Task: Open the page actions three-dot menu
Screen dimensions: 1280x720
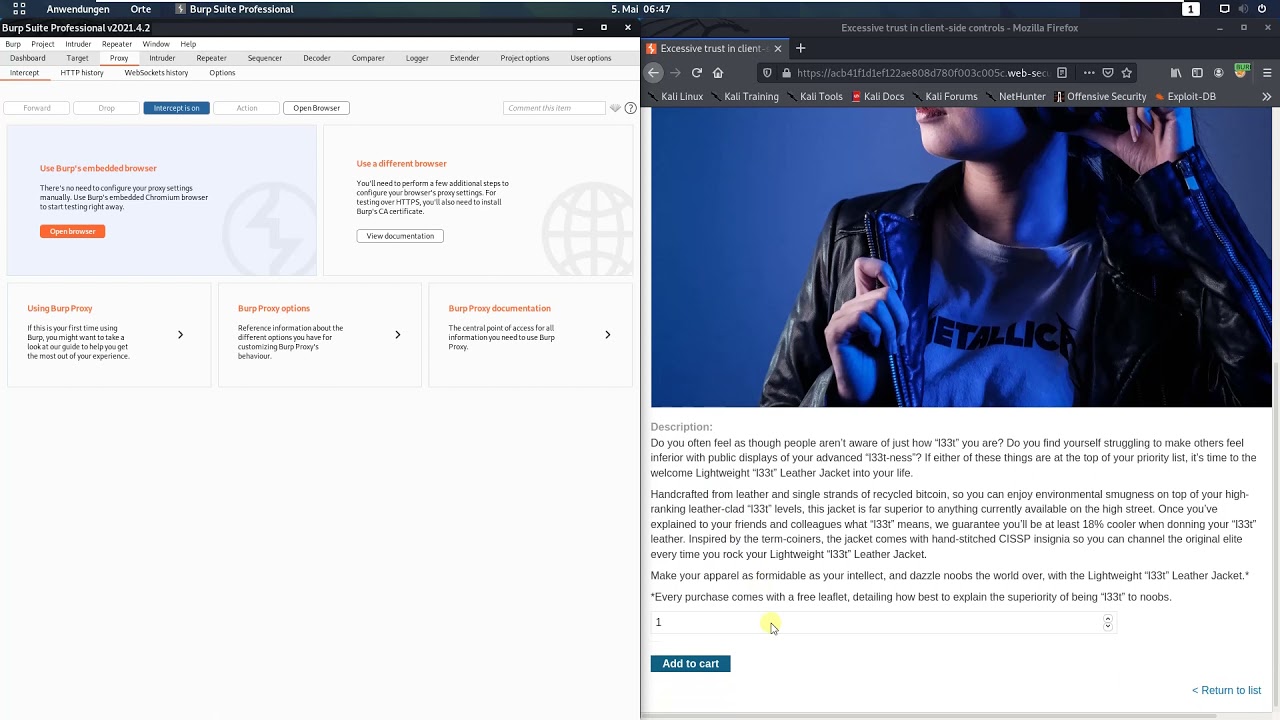Action: 1089,73
